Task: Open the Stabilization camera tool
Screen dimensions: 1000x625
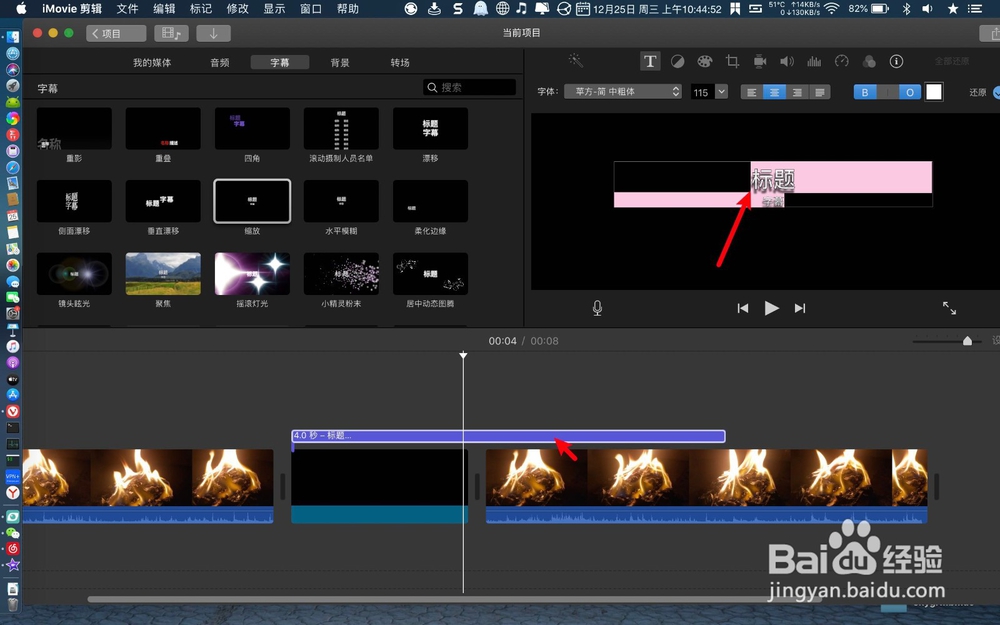Action: [x=760, y=61]
